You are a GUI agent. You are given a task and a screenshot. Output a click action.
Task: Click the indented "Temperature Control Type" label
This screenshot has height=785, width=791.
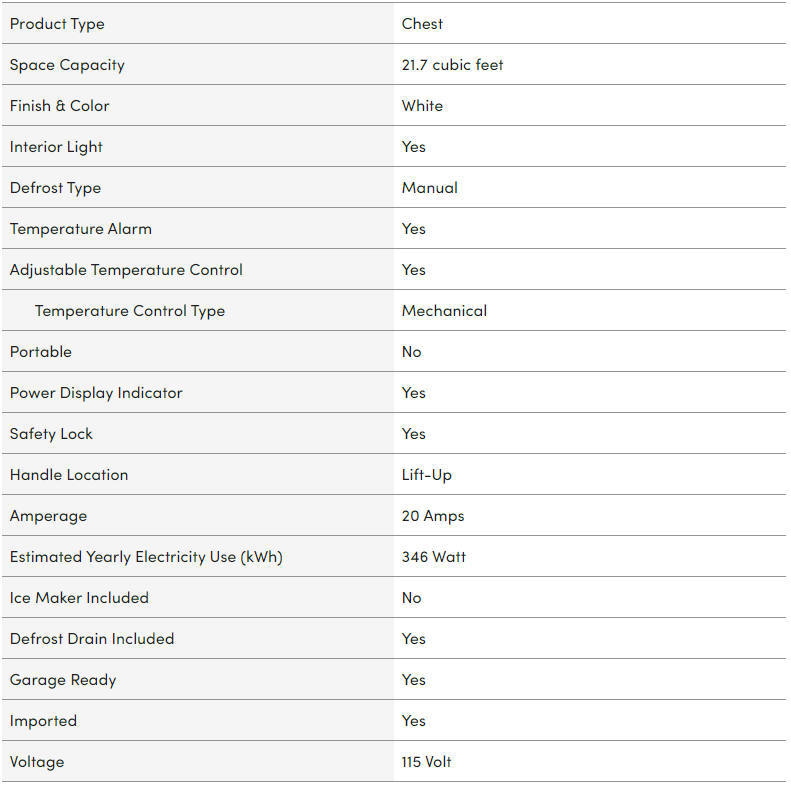point(130,311)
